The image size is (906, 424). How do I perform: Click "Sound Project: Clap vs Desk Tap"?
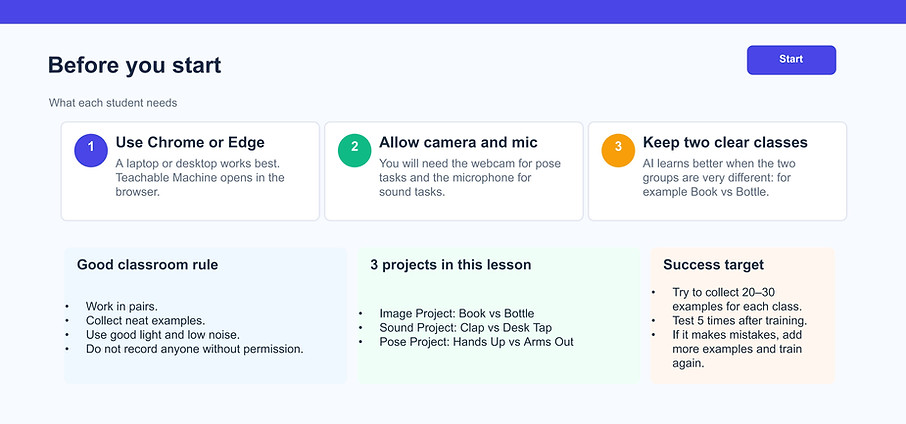click(x=465, y=328)
